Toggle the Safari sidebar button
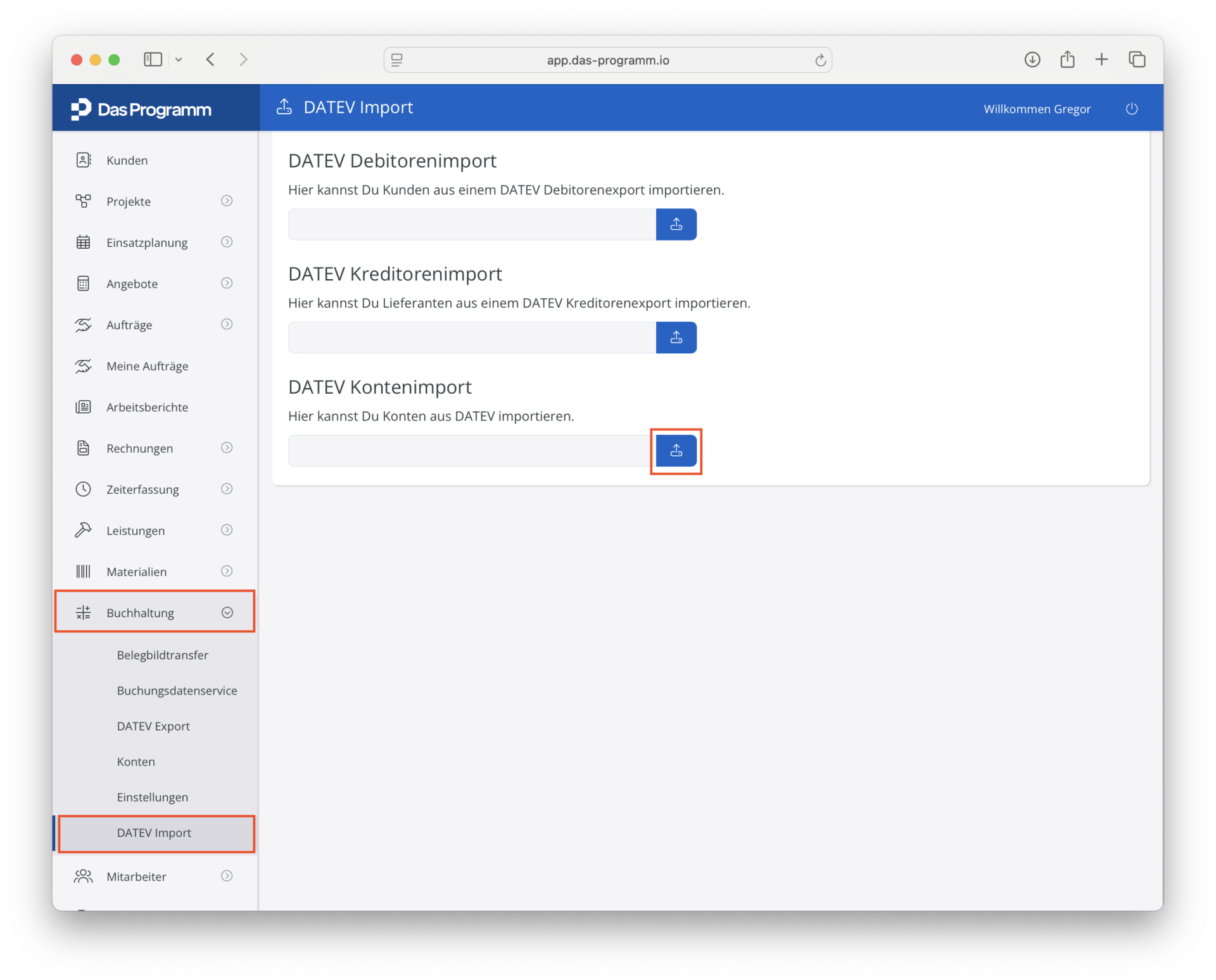The width and height of the screenshot is (1216, 980). tap(153, 60)
